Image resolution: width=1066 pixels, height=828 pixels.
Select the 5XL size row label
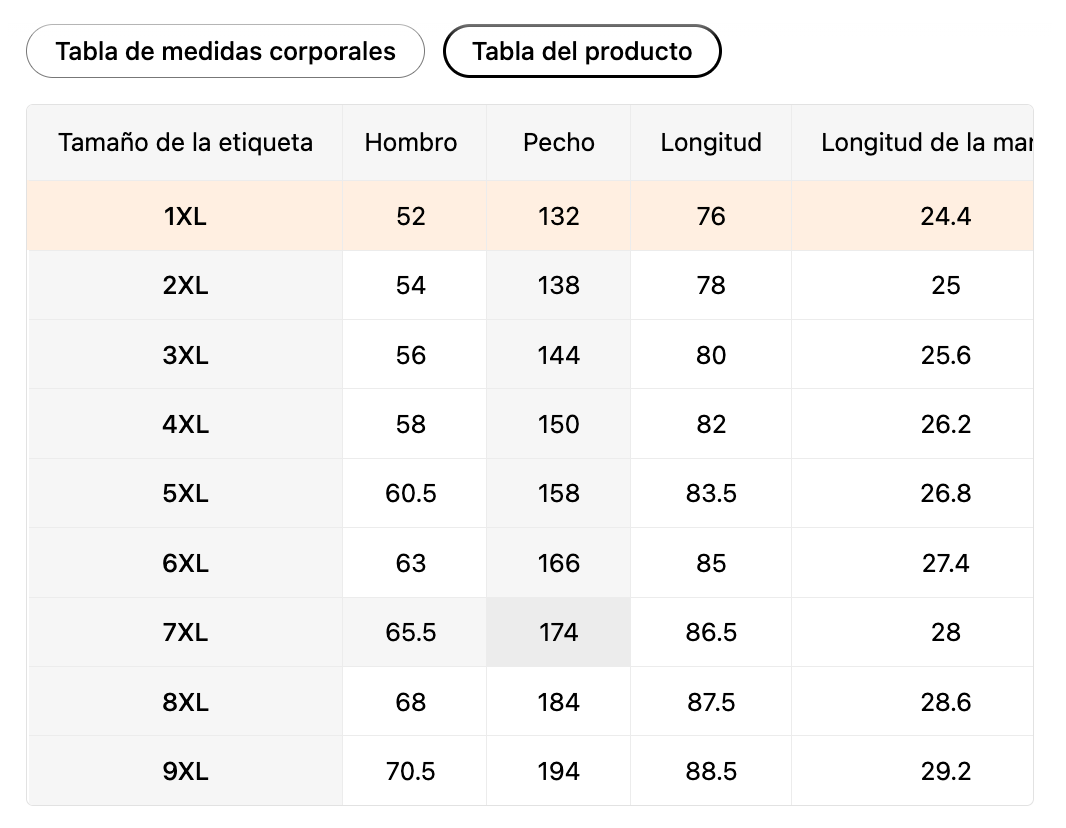click(x=185, y=494)
